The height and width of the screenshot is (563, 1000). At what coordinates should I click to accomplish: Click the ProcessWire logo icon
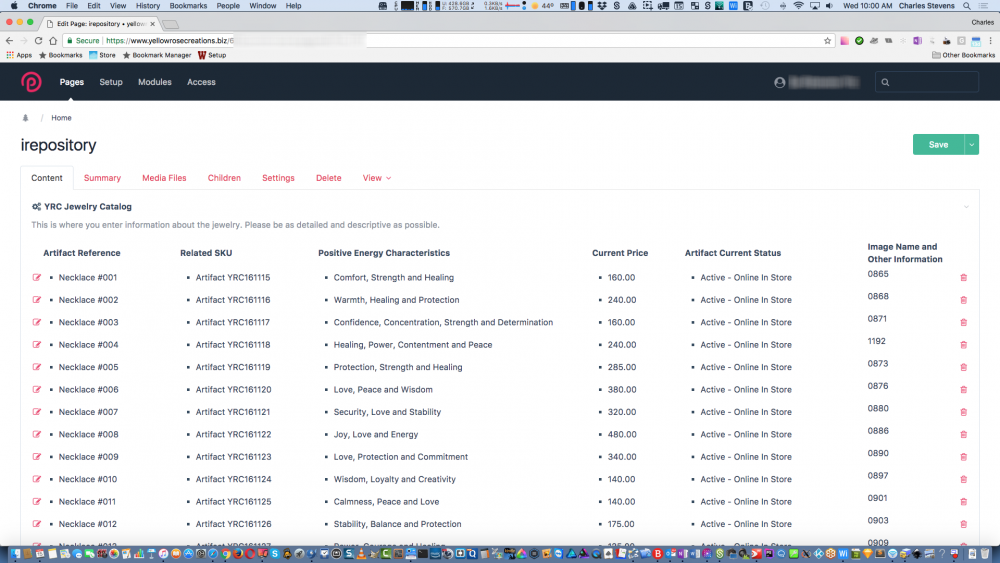pos(31,82)
